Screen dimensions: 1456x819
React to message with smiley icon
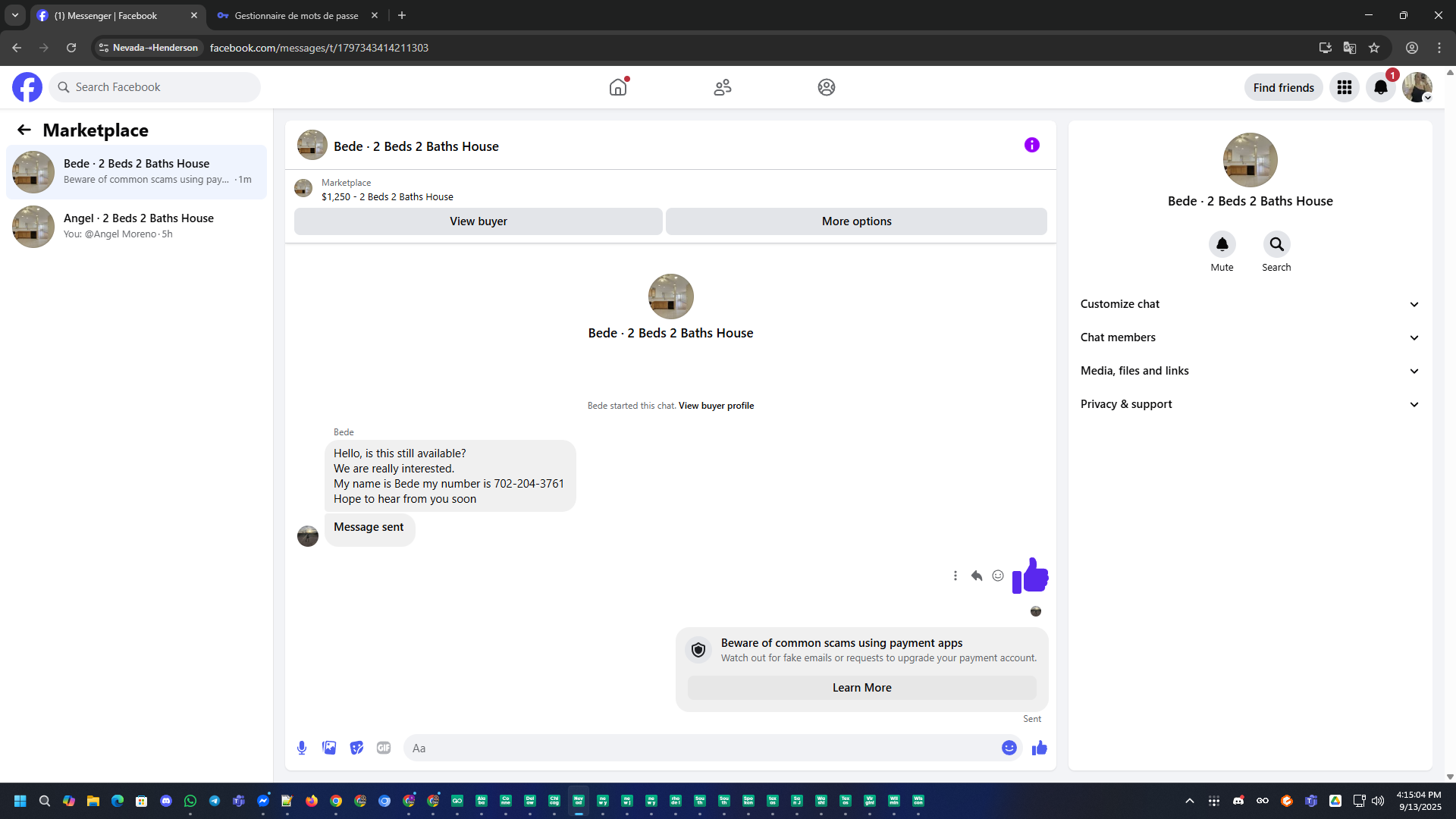pyautogui.click(x=998, y=576)
